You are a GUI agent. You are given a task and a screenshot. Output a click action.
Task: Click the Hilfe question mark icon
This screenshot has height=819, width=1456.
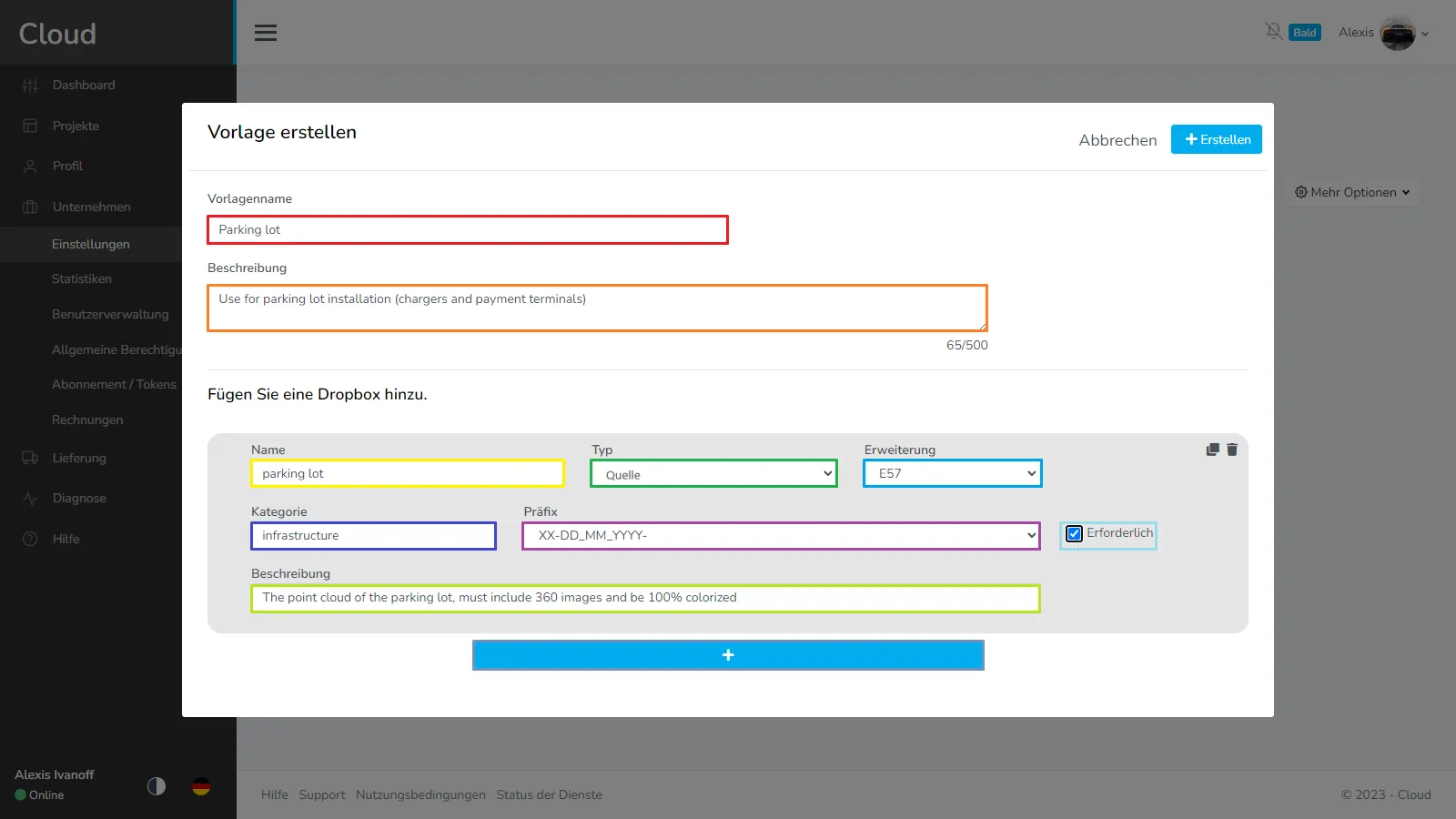click(30, 539)
